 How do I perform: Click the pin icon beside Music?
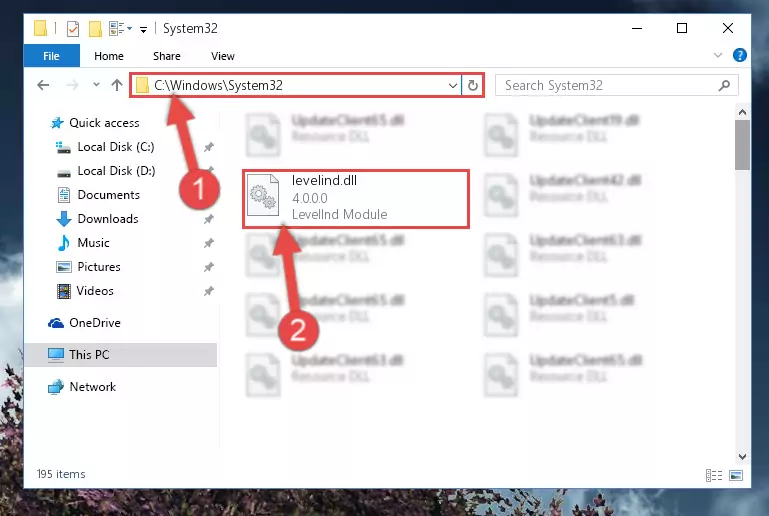click(x=209, y=243)
